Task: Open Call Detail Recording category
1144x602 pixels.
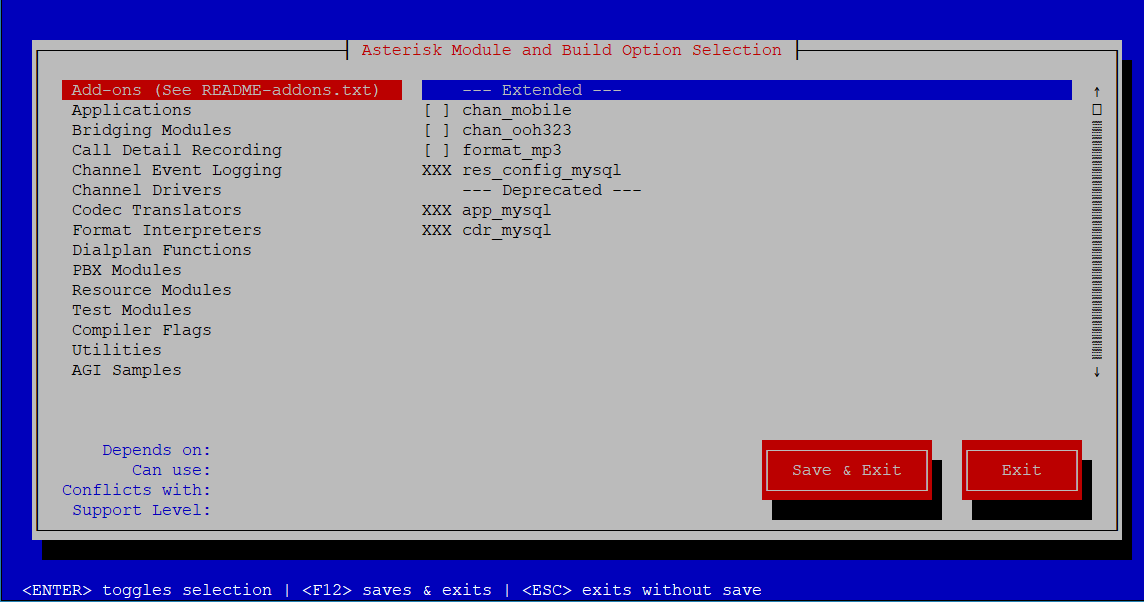Action: (177, 150)
